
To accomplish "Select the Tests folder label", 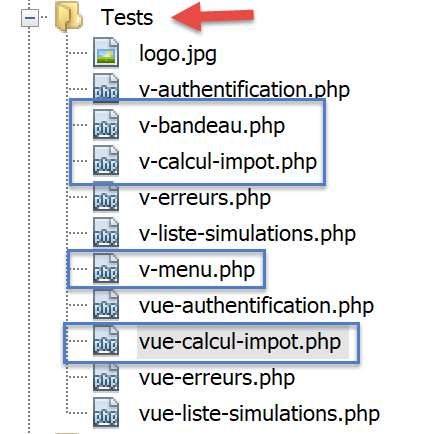I will pos(127,17).
